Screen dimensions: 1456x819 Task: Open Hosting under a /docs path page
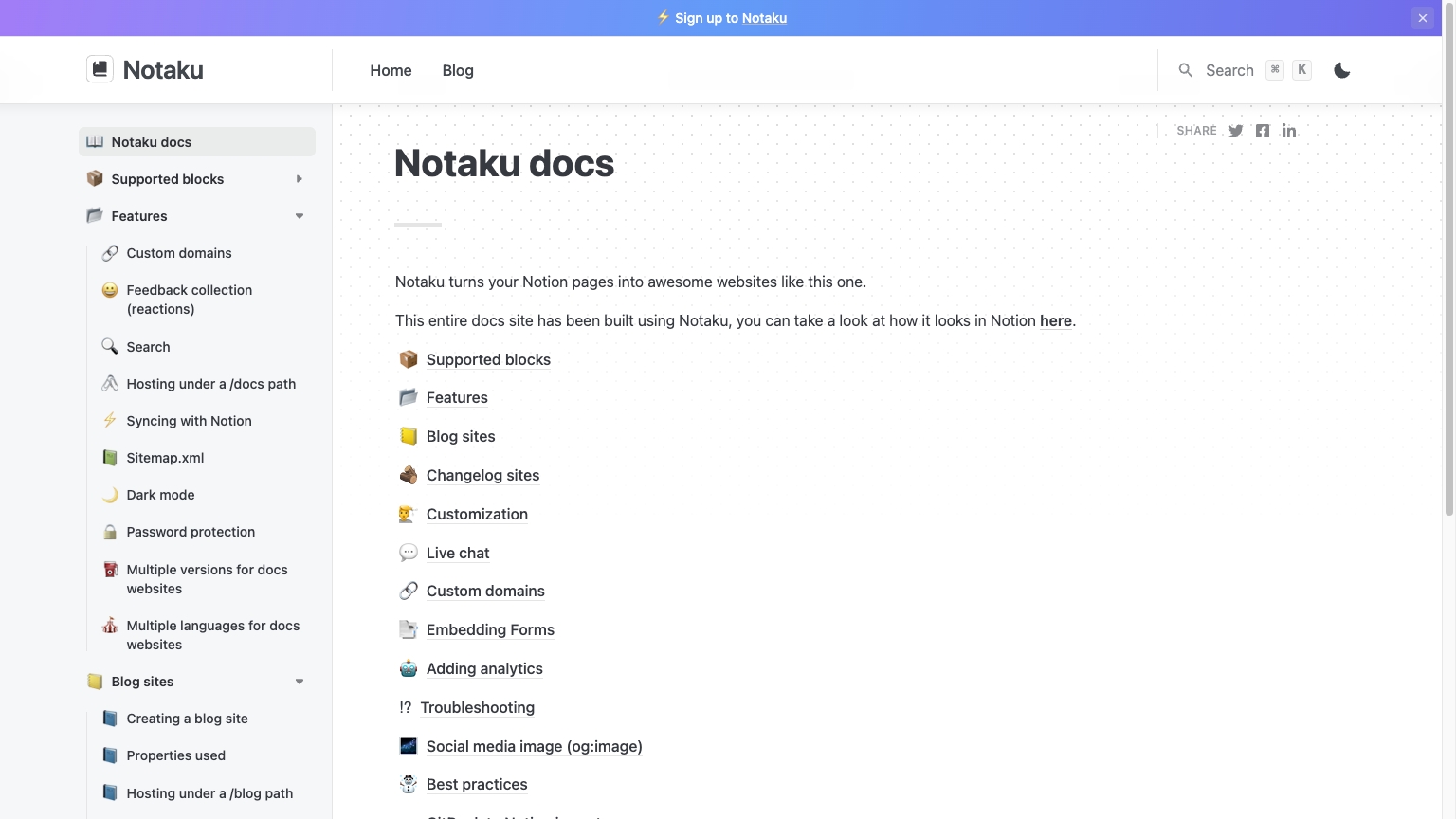pos(211,384)
